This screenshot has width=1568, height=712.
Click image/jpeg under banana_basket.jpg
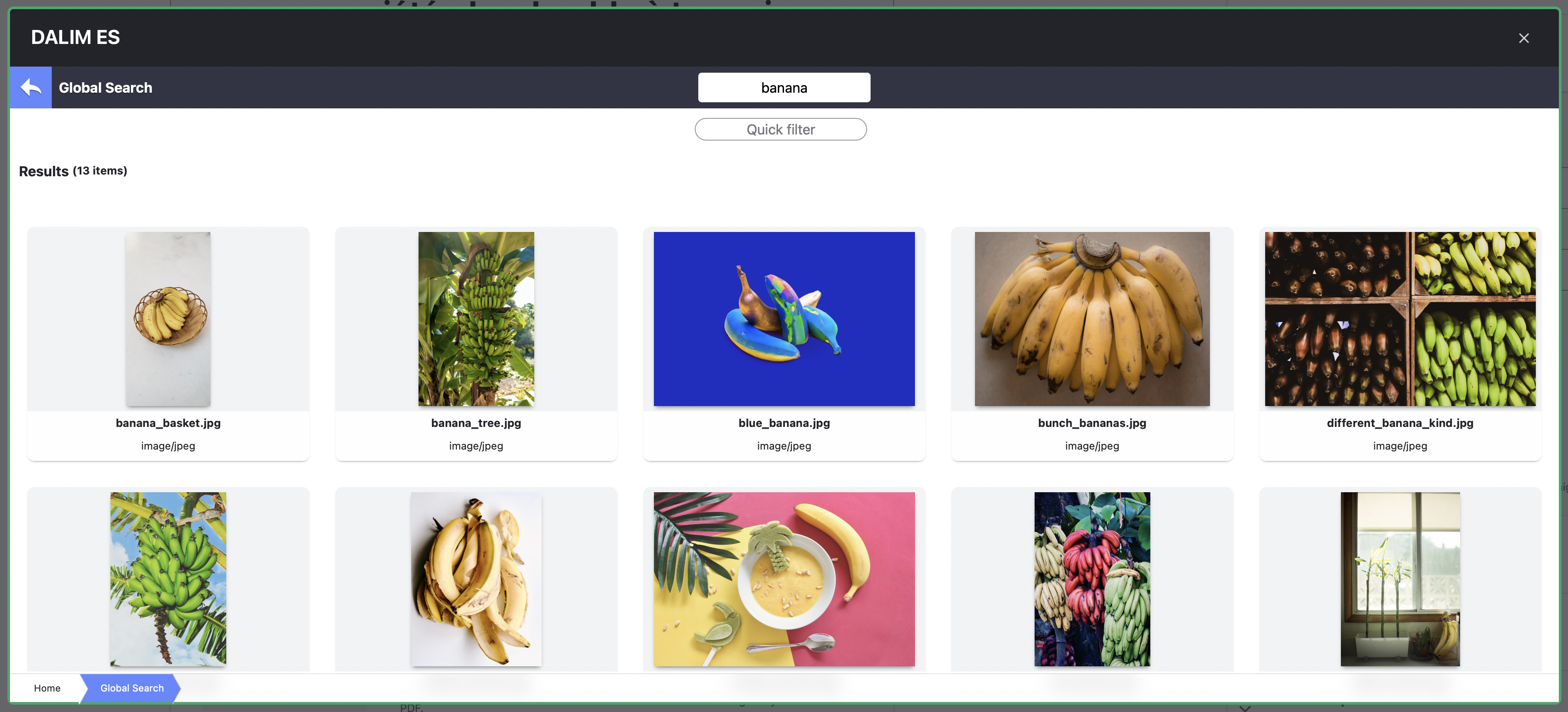tap(168, 446)
